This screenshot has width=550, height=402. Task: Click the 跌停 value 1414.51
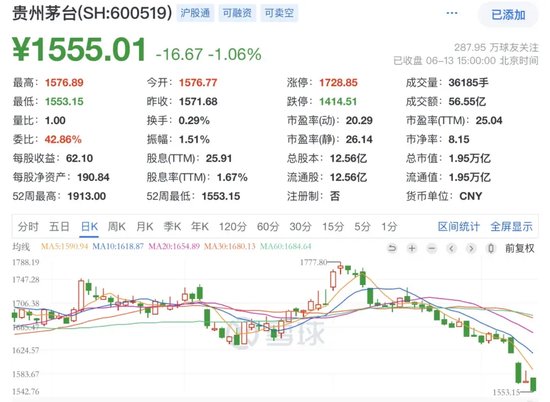[x=338, y=102]
